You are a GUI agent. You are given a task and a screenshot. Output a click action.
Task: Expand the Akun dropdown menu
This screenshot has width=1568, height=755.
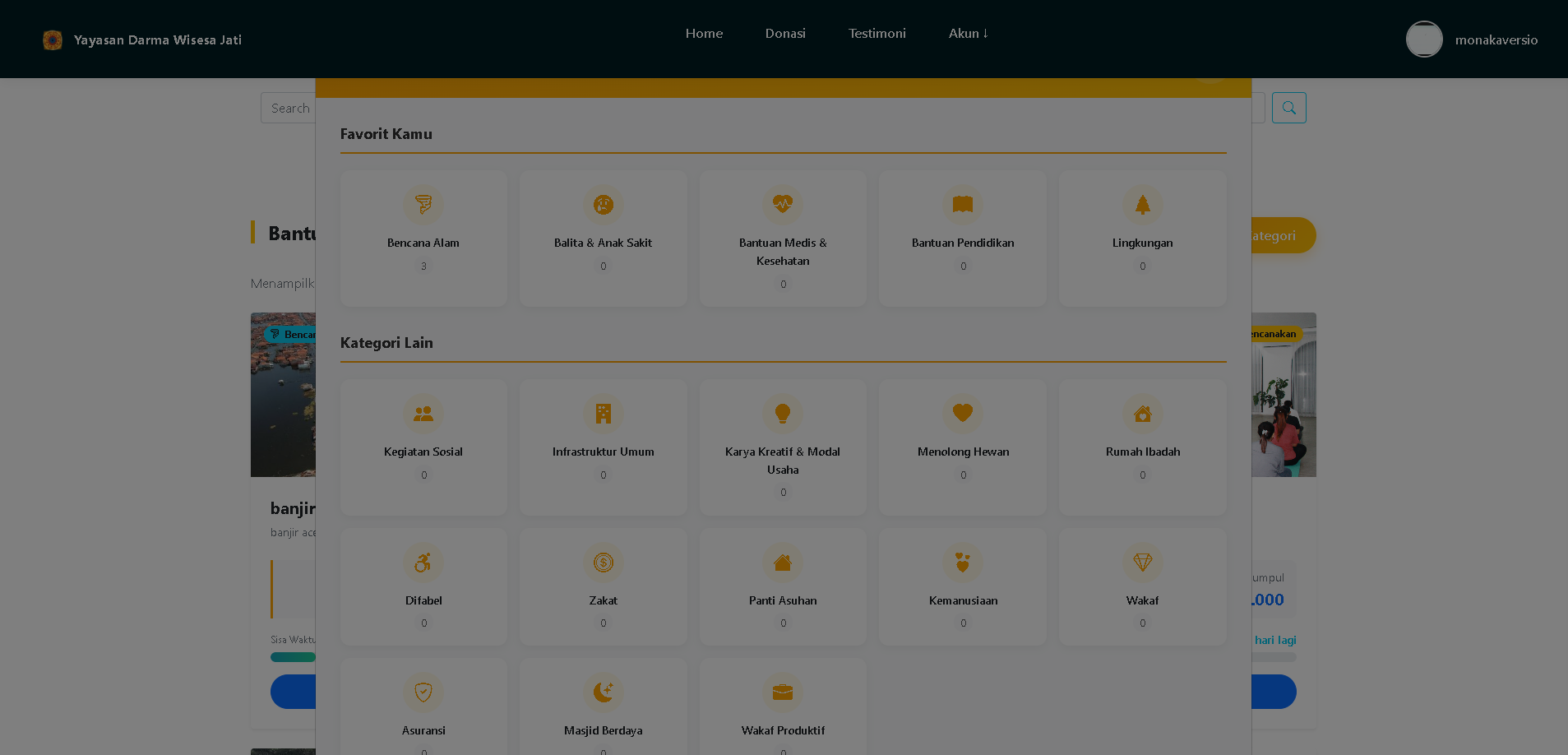(x=968, y=34)
